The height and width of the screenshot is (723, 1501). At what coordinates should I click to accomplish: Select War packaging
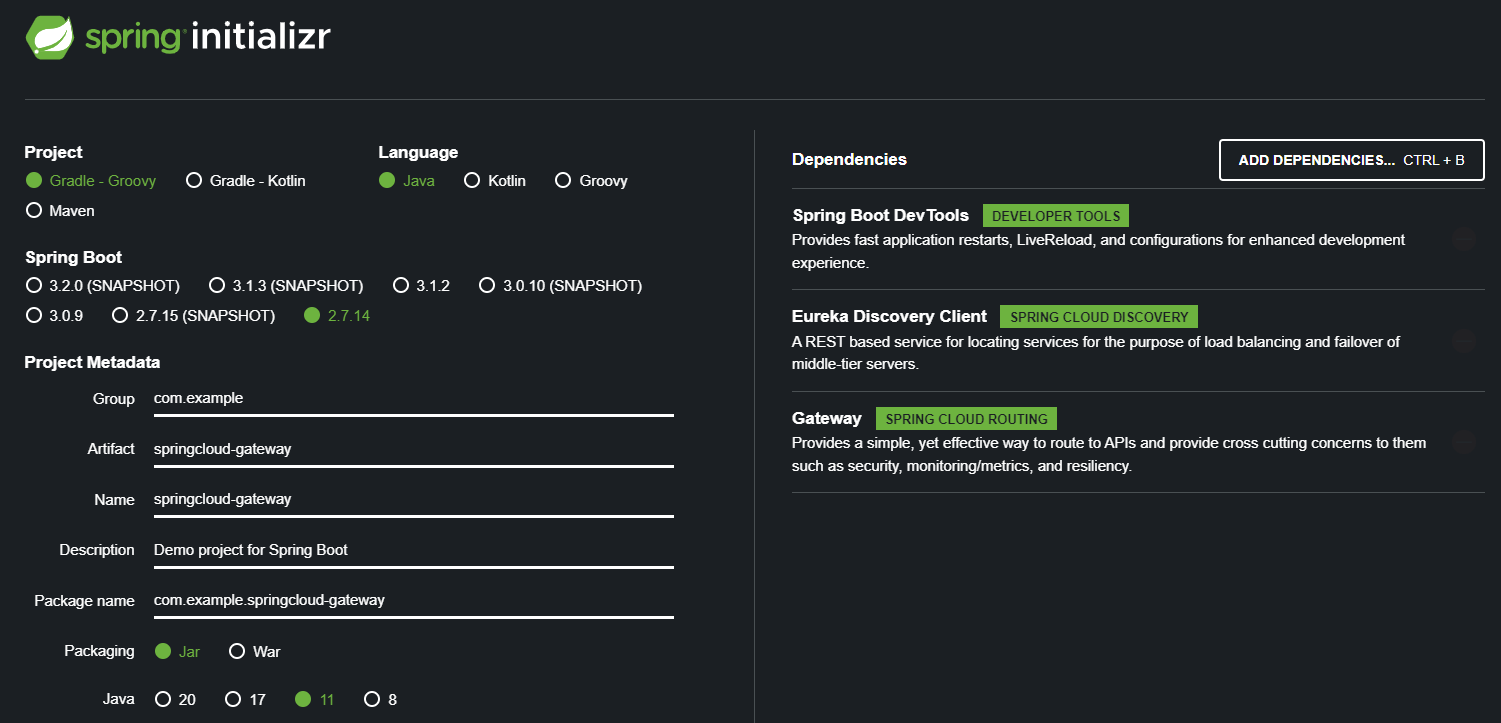click(x=255, y=652)
